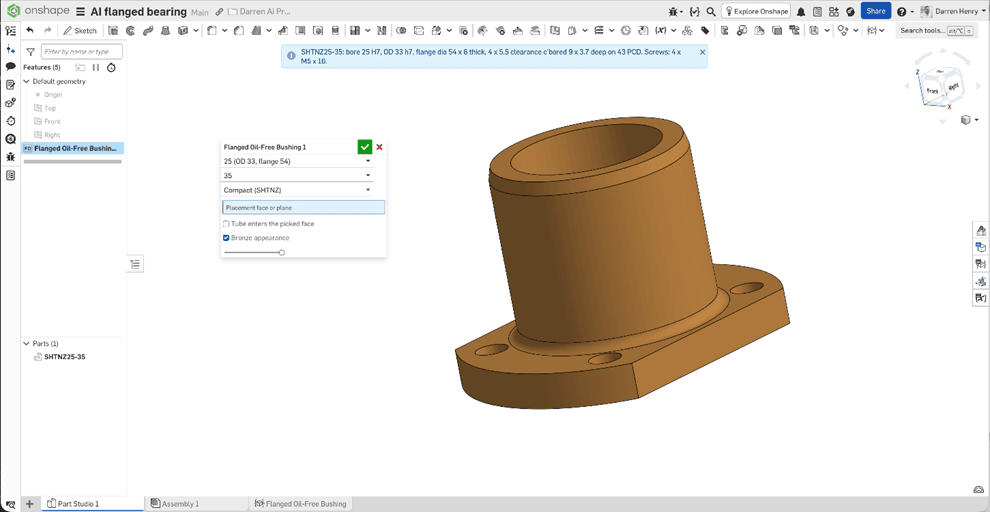Toggle the feature list collapse handle beside viewport
The width and height of the screenshot is (990, 512).
(x=135, y=264)
